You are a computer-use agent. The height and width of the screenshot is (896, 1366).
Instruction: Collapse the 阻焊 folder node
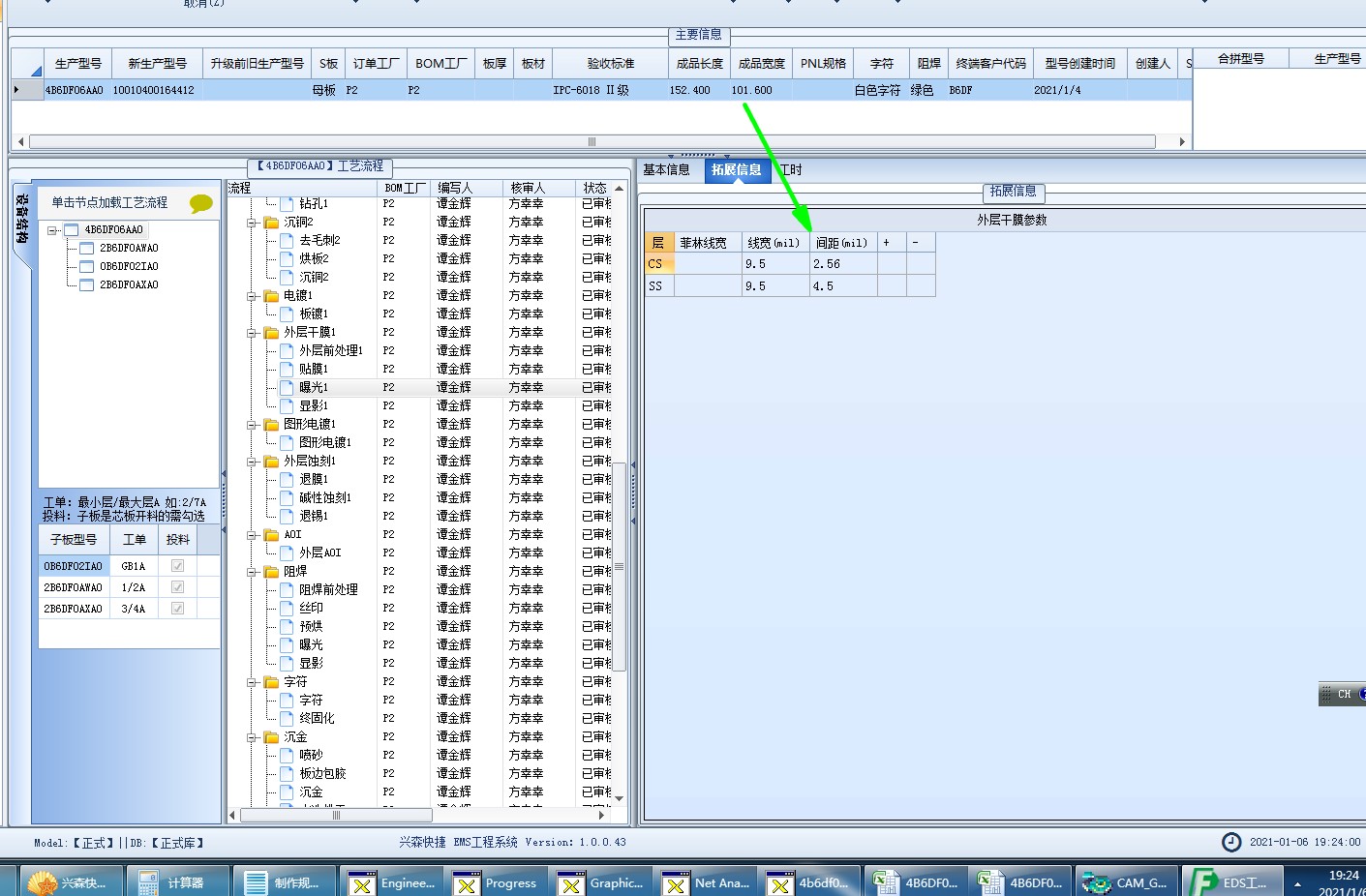pyautogui.click(x=252, y=572)
